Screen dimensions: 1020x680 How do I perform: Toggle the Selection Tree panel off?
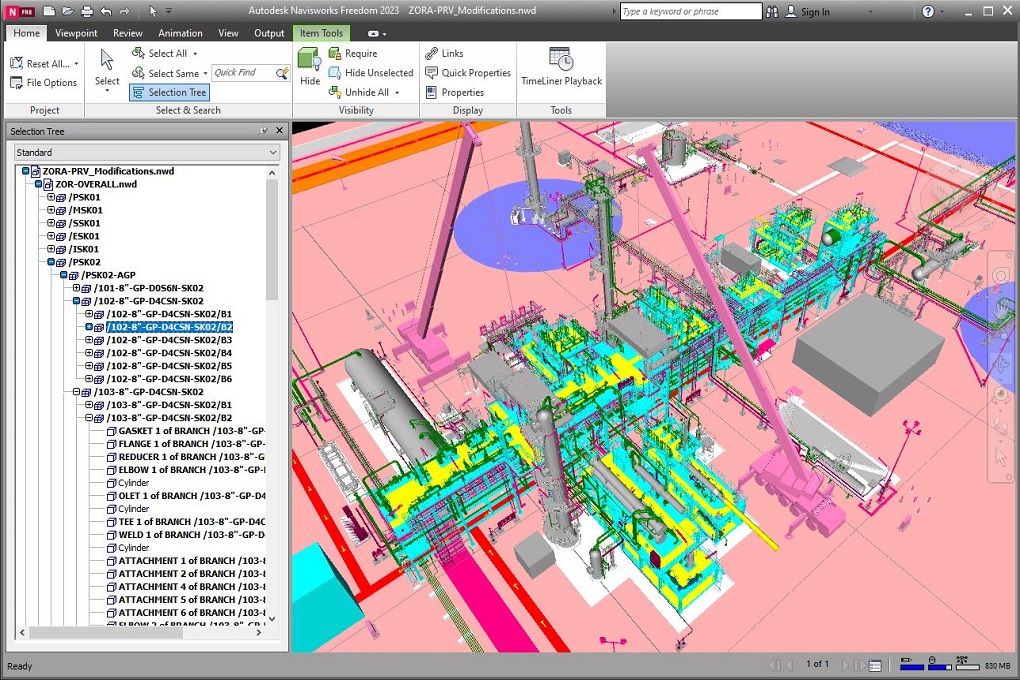[x=168, y=92]
